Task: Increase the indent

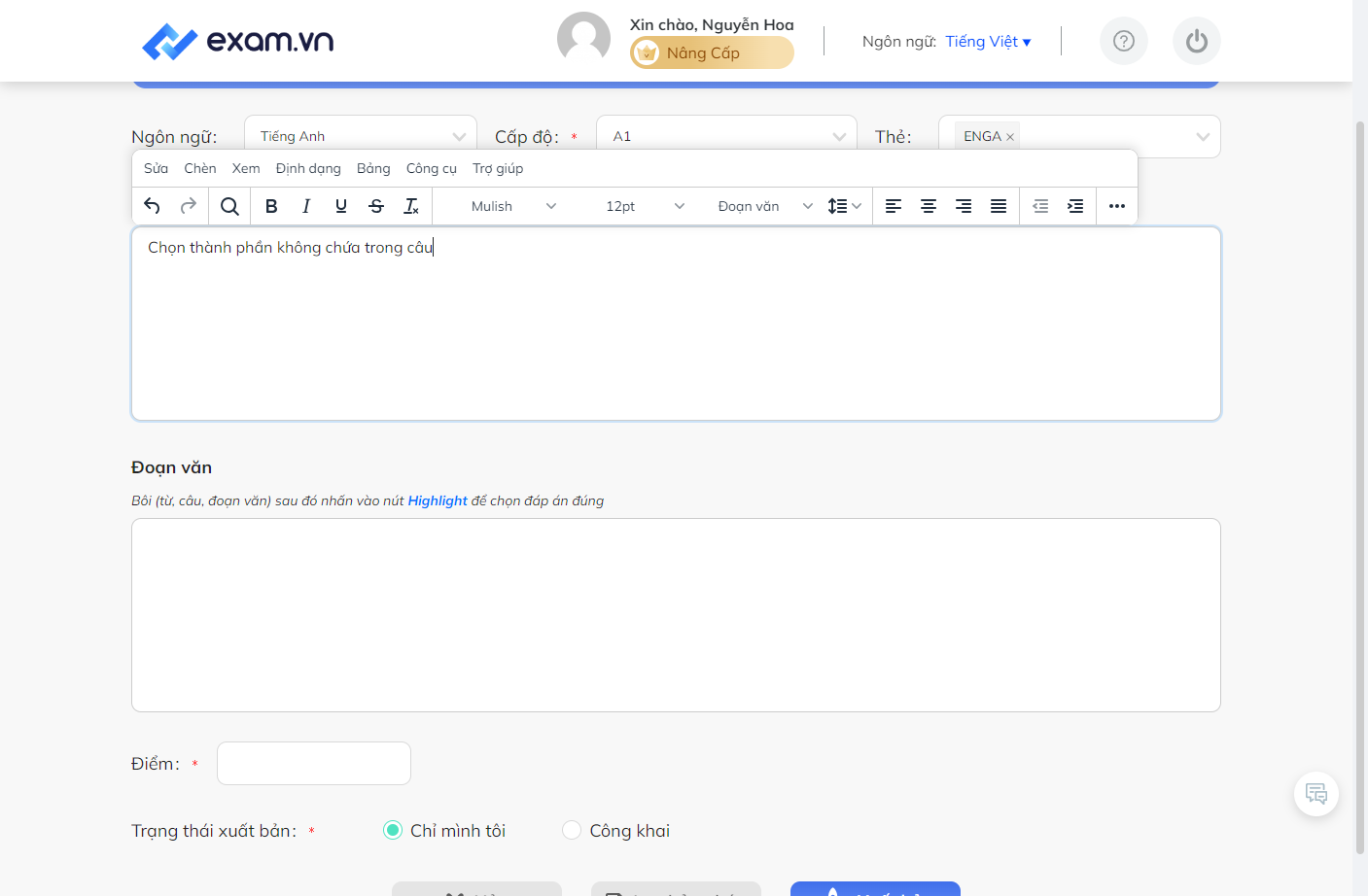Action: pyautogui.click(x=1075, y=206)
